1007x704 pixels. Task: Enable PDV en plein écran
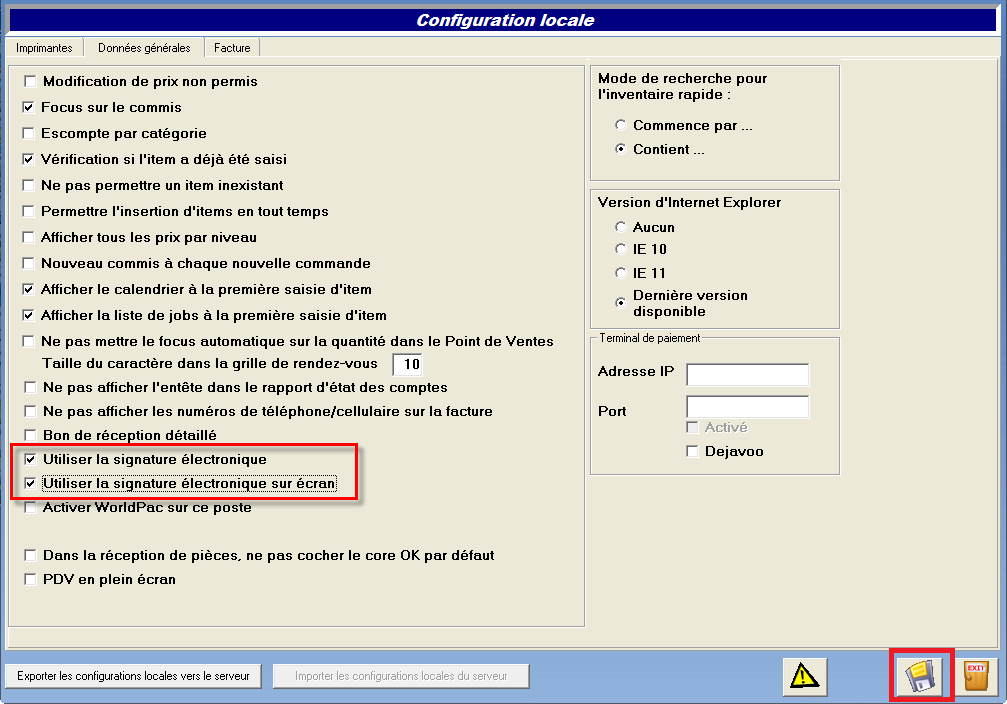(x=30, y=579)
